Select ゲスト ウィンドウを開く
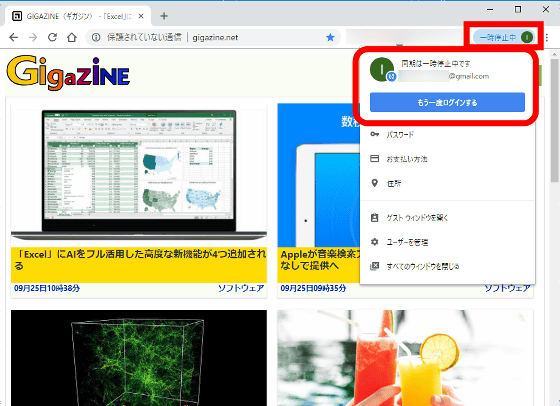Image resolution: width=560 pixels, height=406 pixels. tap(447, 217)
